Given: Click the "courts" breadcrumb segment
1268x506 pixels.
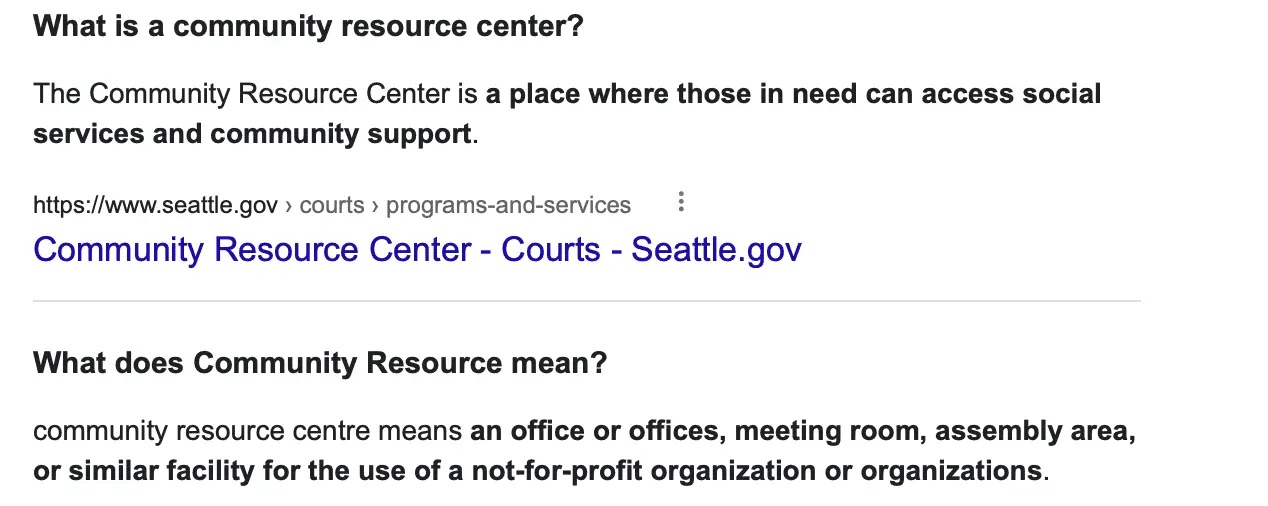Looking at the screenshot, I should point(332,205).
